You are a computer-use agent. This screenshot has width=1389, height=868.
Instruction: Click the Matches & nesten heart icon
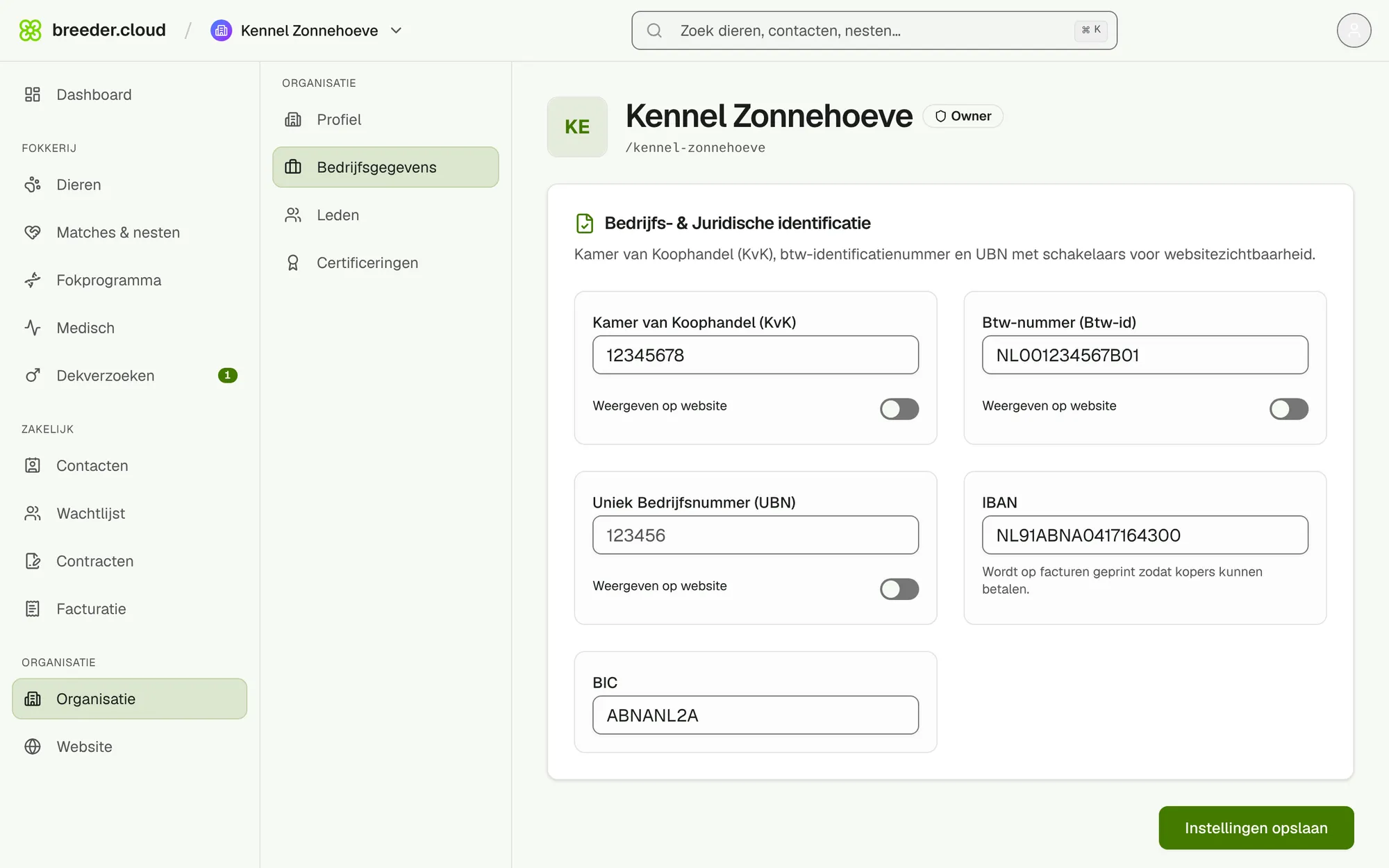coord(33,233)
